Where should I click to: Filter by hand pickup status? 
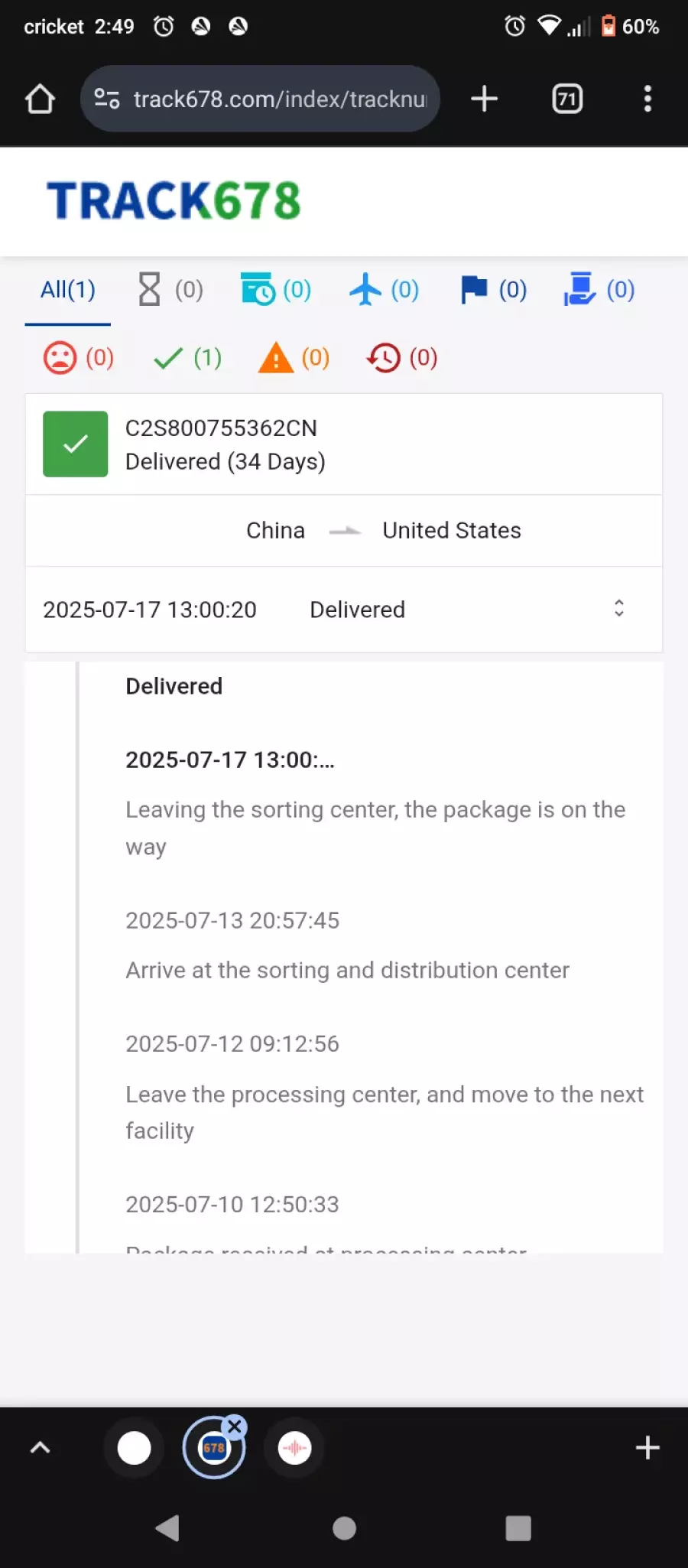click(x=599, y=290)
